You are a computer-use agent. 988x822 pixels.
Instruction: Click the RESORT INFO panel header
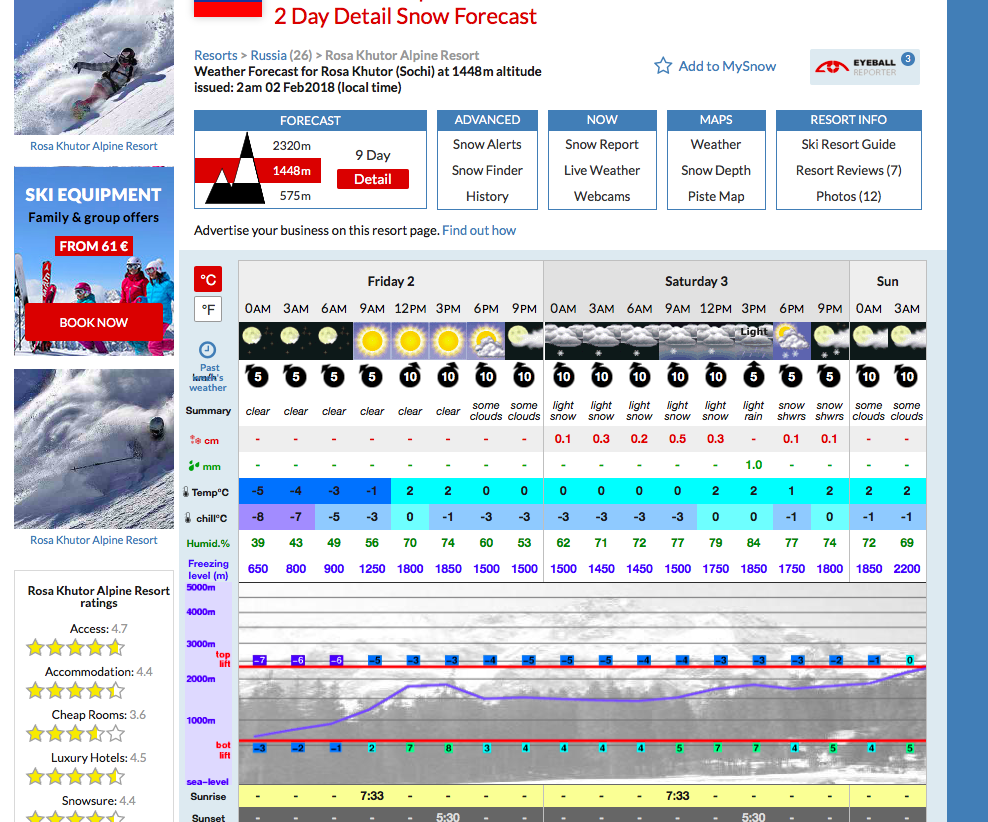(x=848, y=120)
